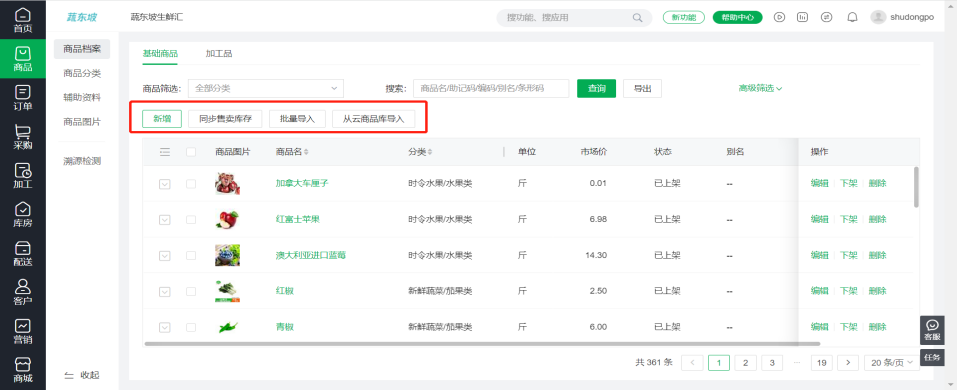Screen dimensions: 957x390
Task: Expand the 红椒 row arrow
Action: tap(165, 292)
